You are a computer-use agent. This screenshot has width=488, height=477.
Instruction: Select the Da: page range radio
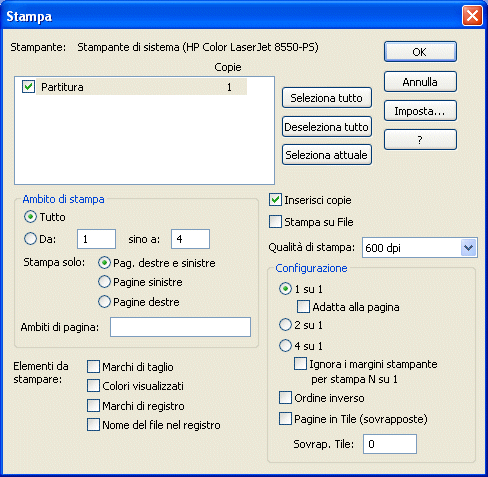[30, 239]
